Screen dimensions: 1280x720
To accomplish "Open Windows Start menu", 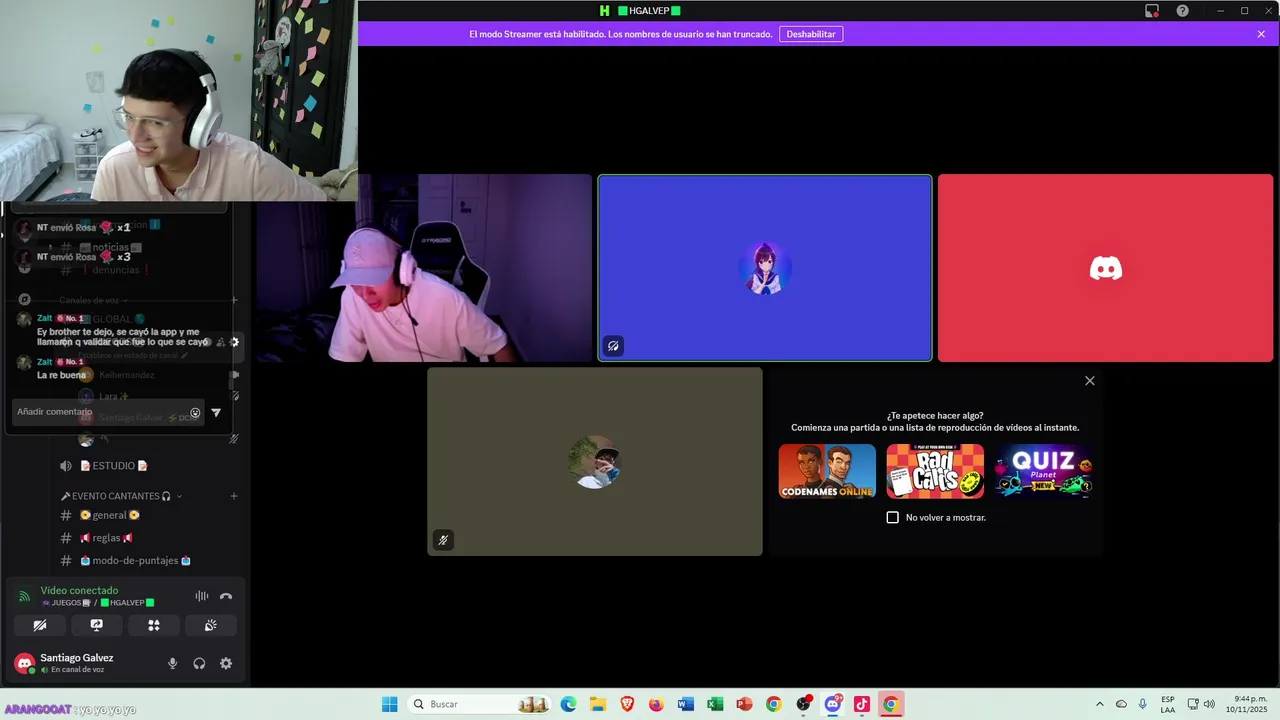I will click(x=390, y=704).
